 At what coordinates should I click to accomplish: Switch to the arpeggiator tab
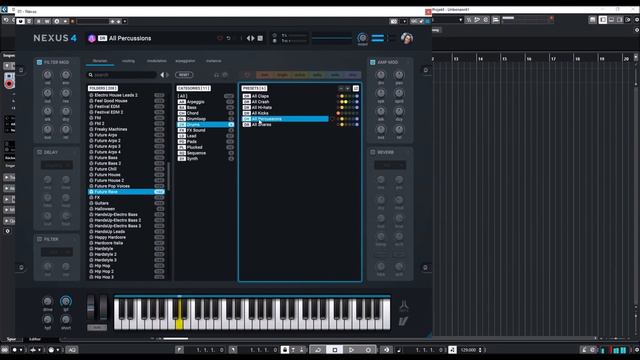pos(185,61)
